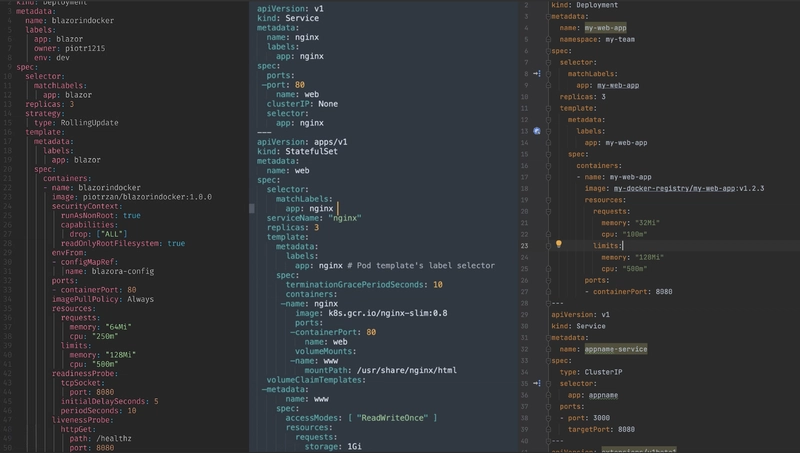
Task: Place cursor on 'limits:' on line 23
Action: [608, 246]
